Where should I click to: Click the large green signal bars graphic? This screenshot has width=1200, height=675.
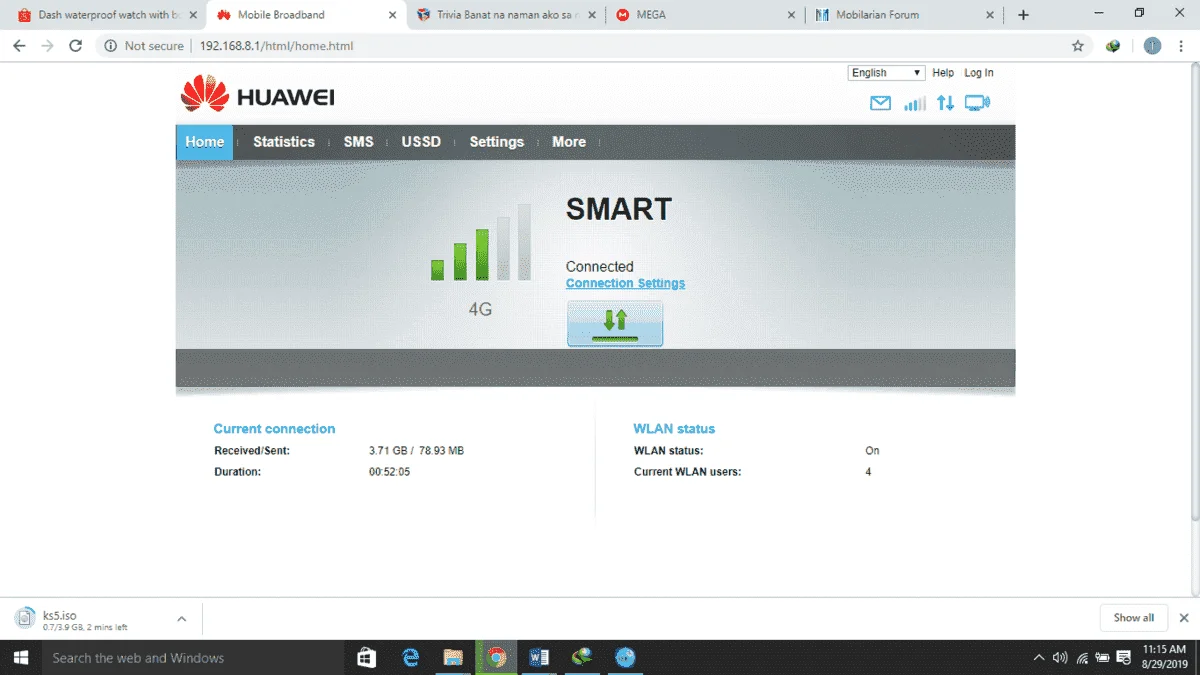[481, 243]
